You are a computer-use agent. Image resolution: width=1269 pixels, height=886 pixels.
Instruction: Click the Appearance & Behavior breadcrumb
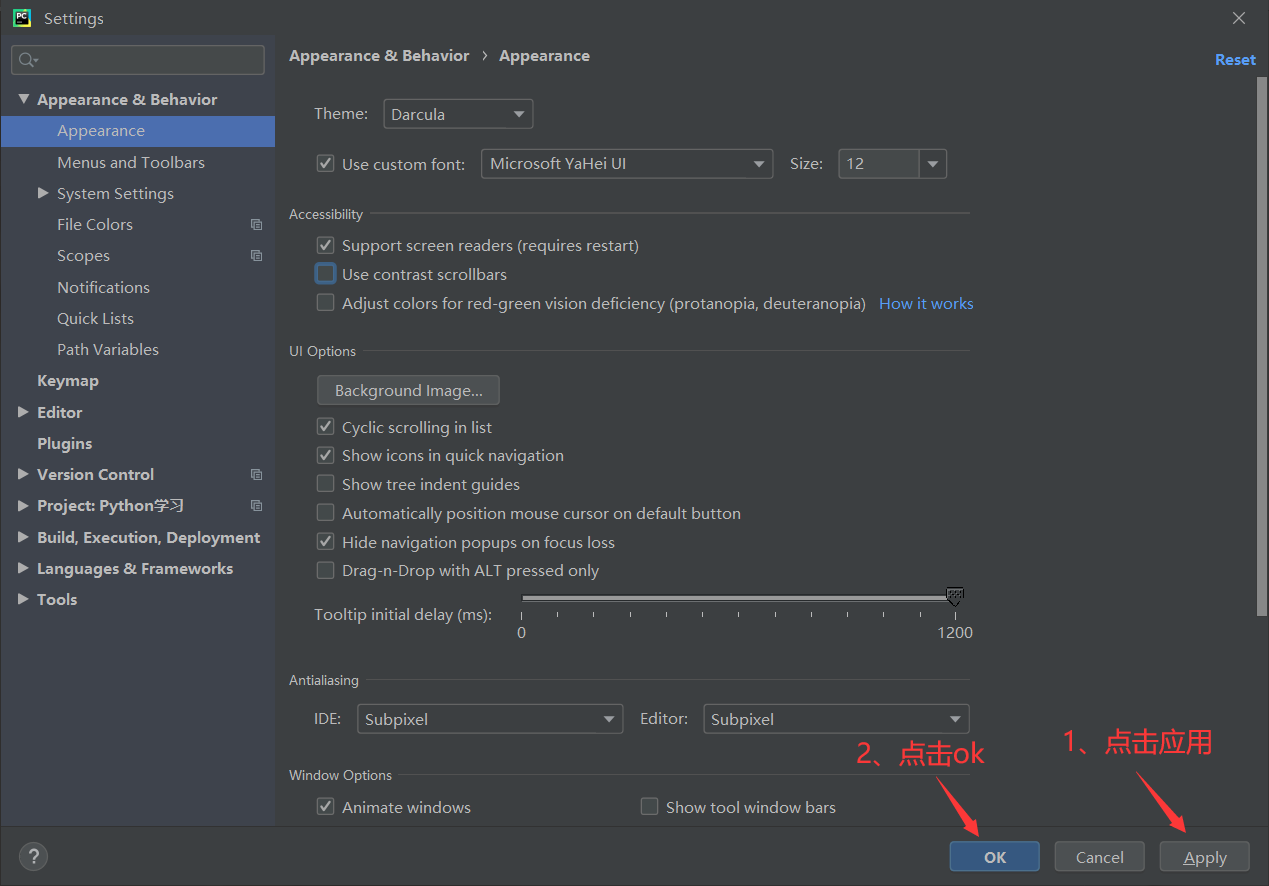pos(379,56)
